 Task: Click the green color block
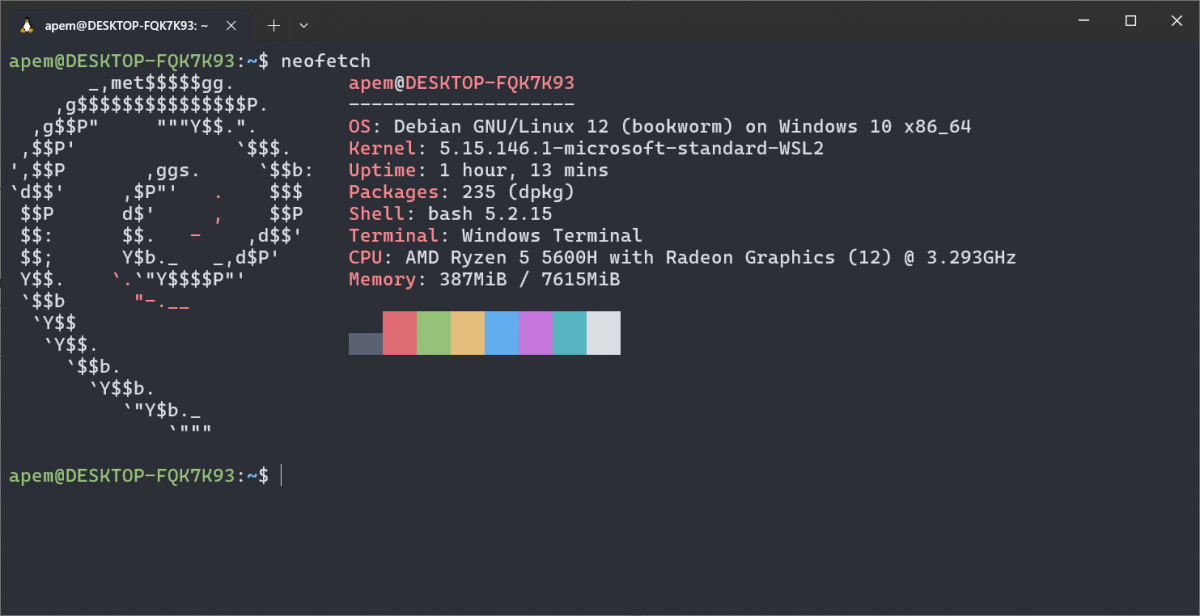tap(434, 332)
